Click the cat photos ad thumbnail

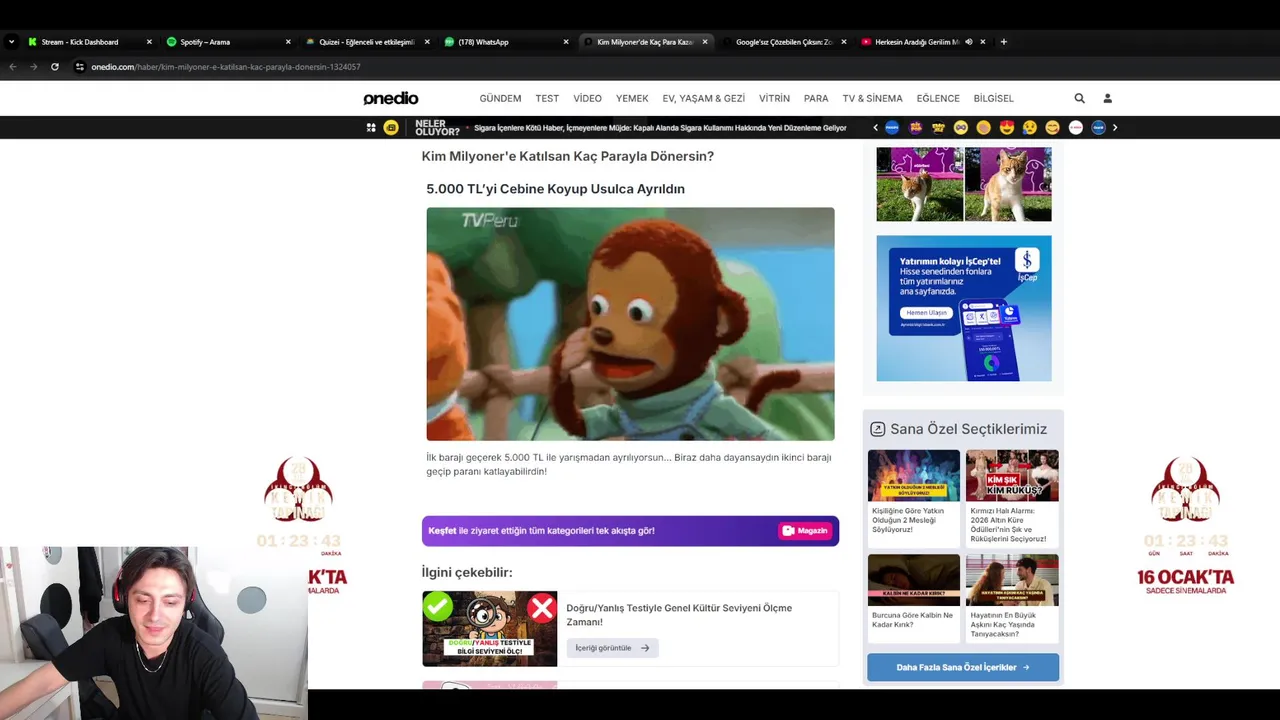(x=964, y=184)
